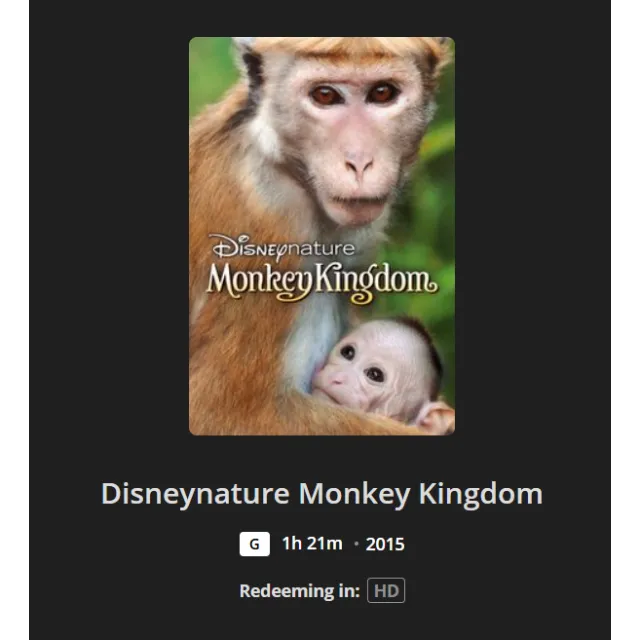This screenshot has width=640, height=640.
Task: Click the word Monkey in the heading
Action: tap(354, 494)
